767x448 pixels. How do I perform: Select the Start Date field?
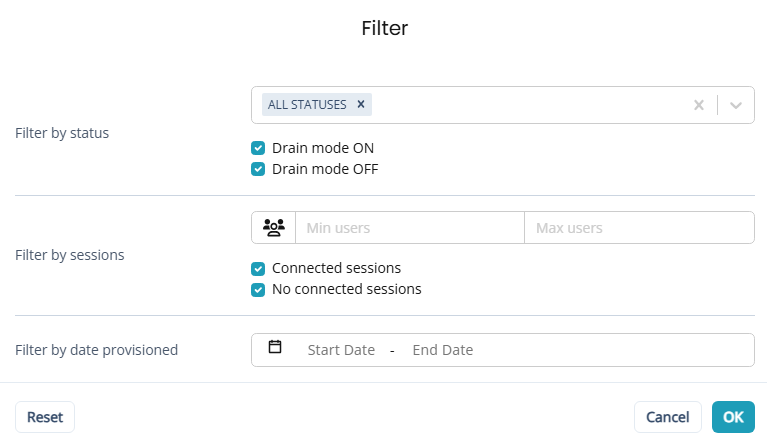click(341, 350)
